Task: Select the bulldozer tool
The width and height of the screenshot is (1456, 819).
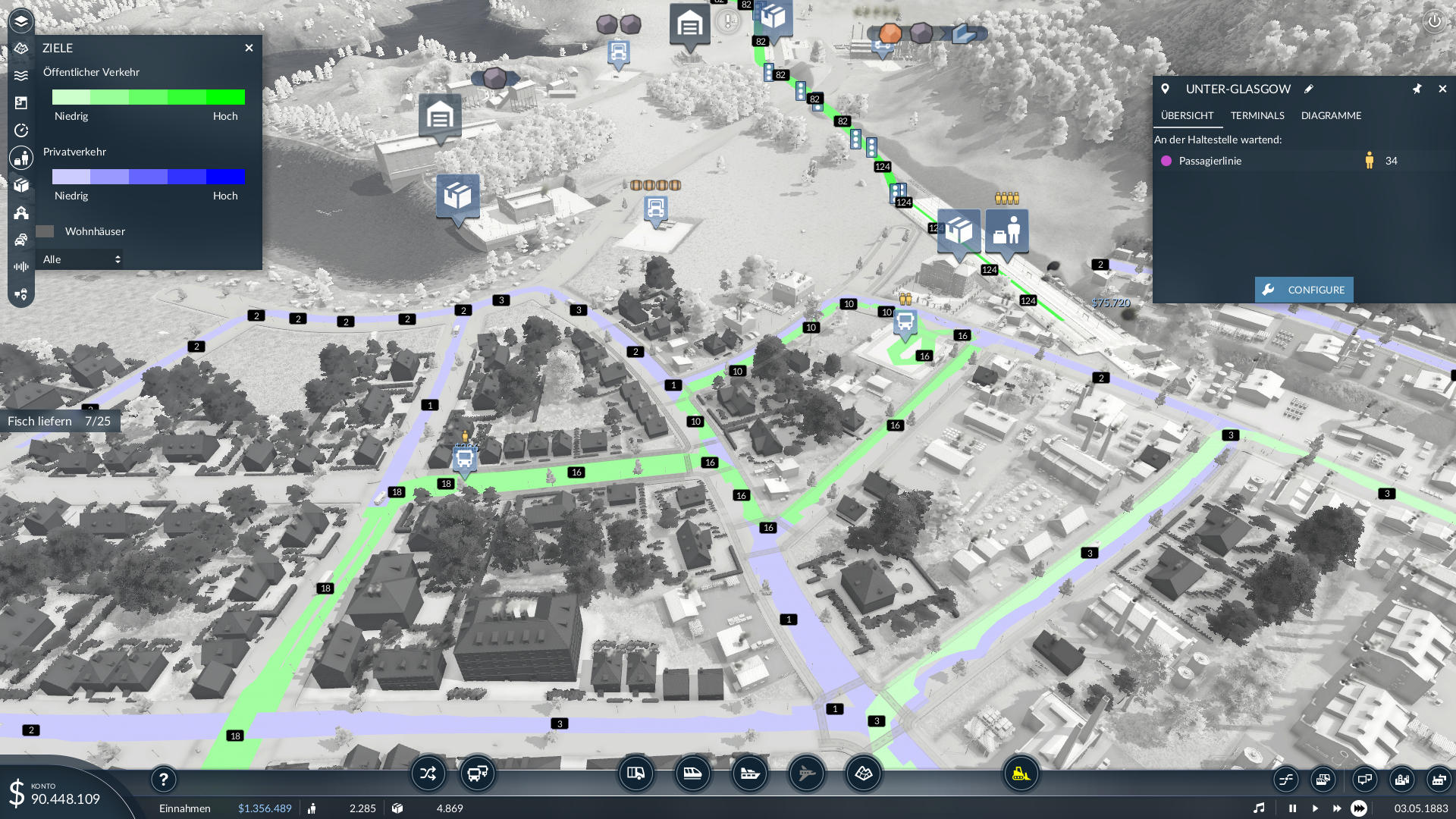Action: [x=1021, y=773]
